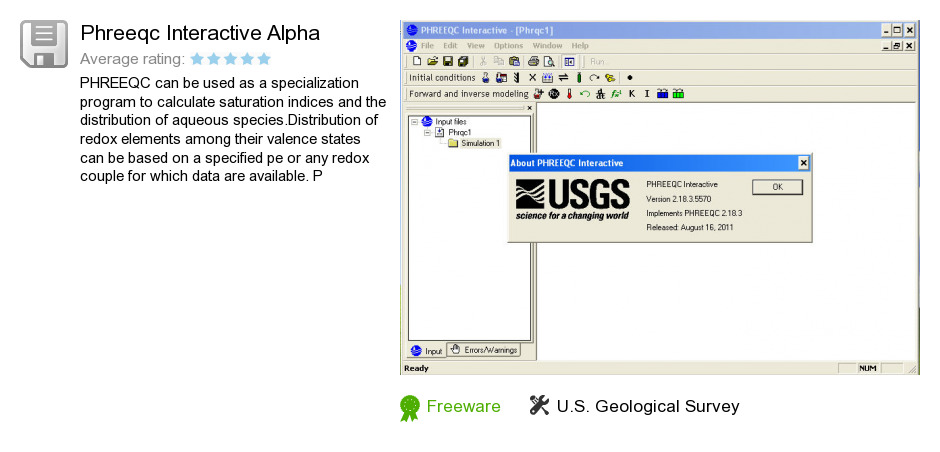The width and height of the screenshot is (940, 452).
Task: Restore the inner Phrqc1 document window
Action: pos(897,46)
